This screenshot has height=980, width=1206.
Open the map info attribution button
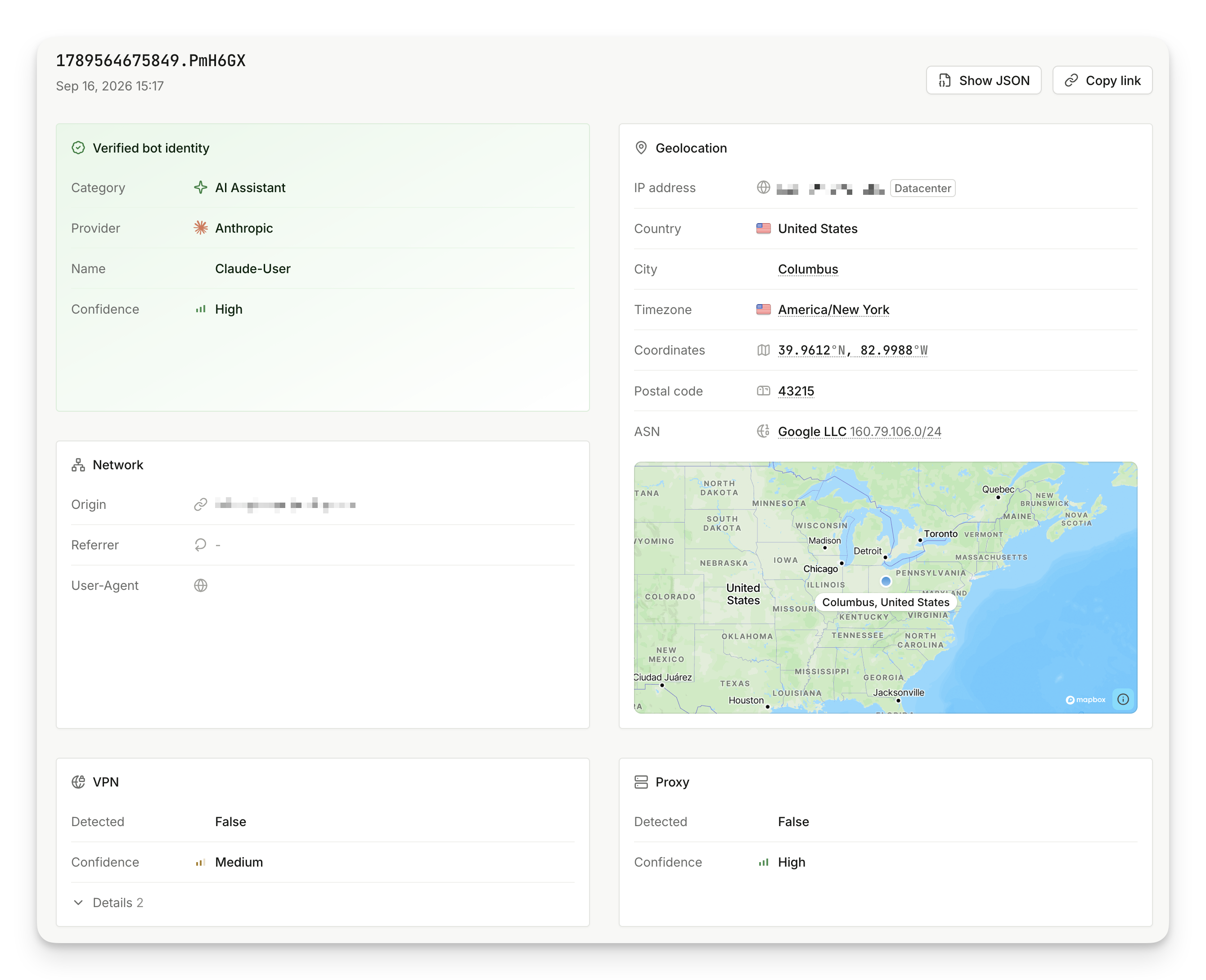coord(1122,699)
